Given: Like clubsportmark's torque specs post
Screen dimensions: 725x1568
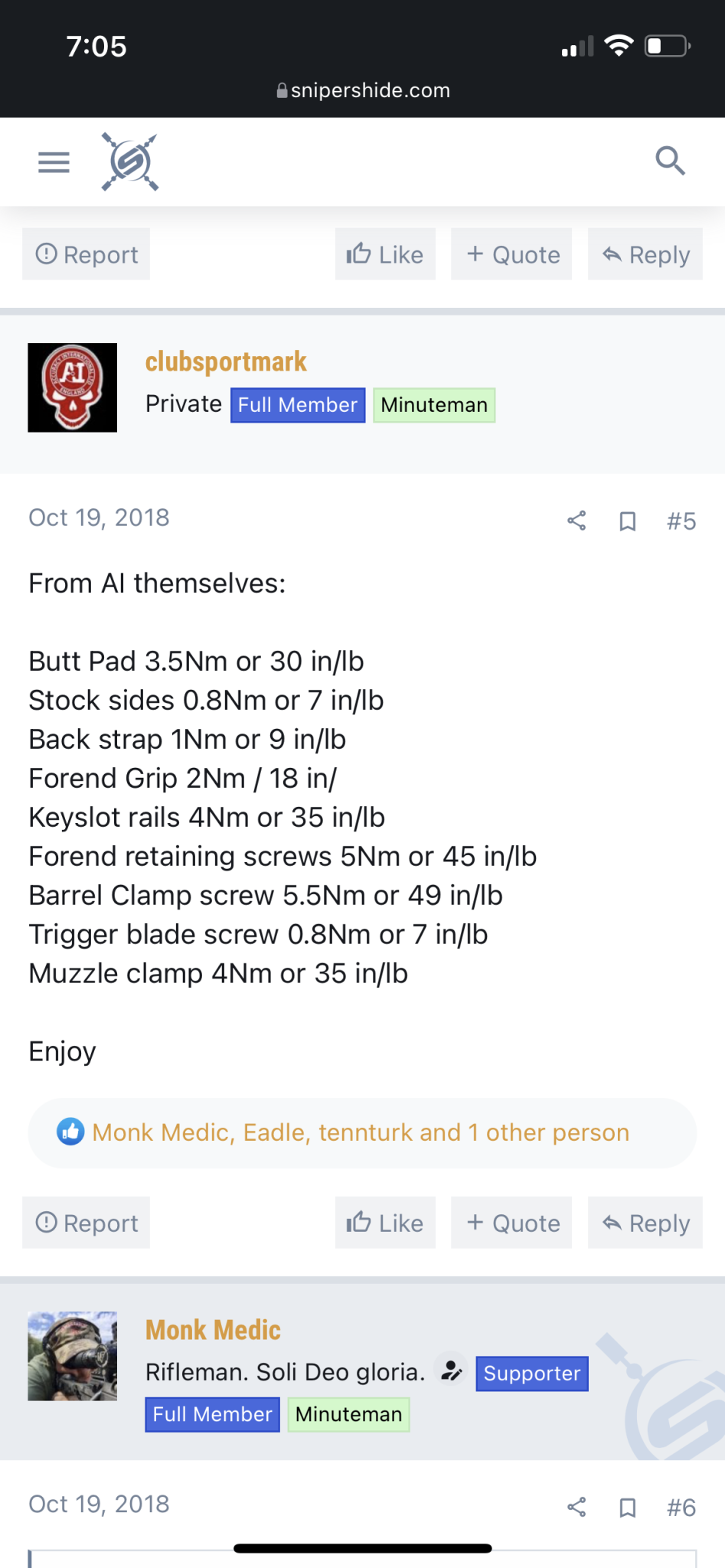Looking at the screenshot, I should click(x=385, y=1223).
